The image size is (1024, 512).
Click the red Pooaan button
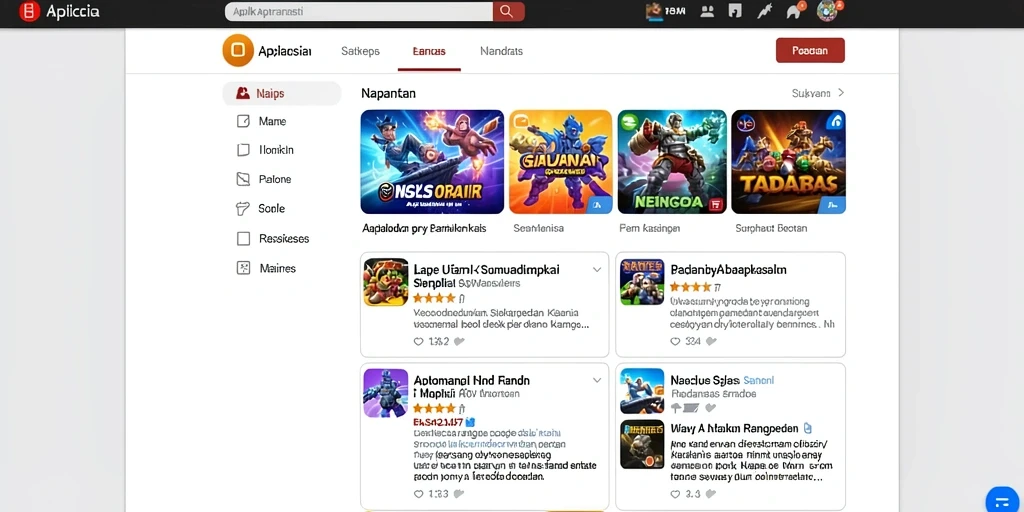pyautogui.click(x=810, y=50)
